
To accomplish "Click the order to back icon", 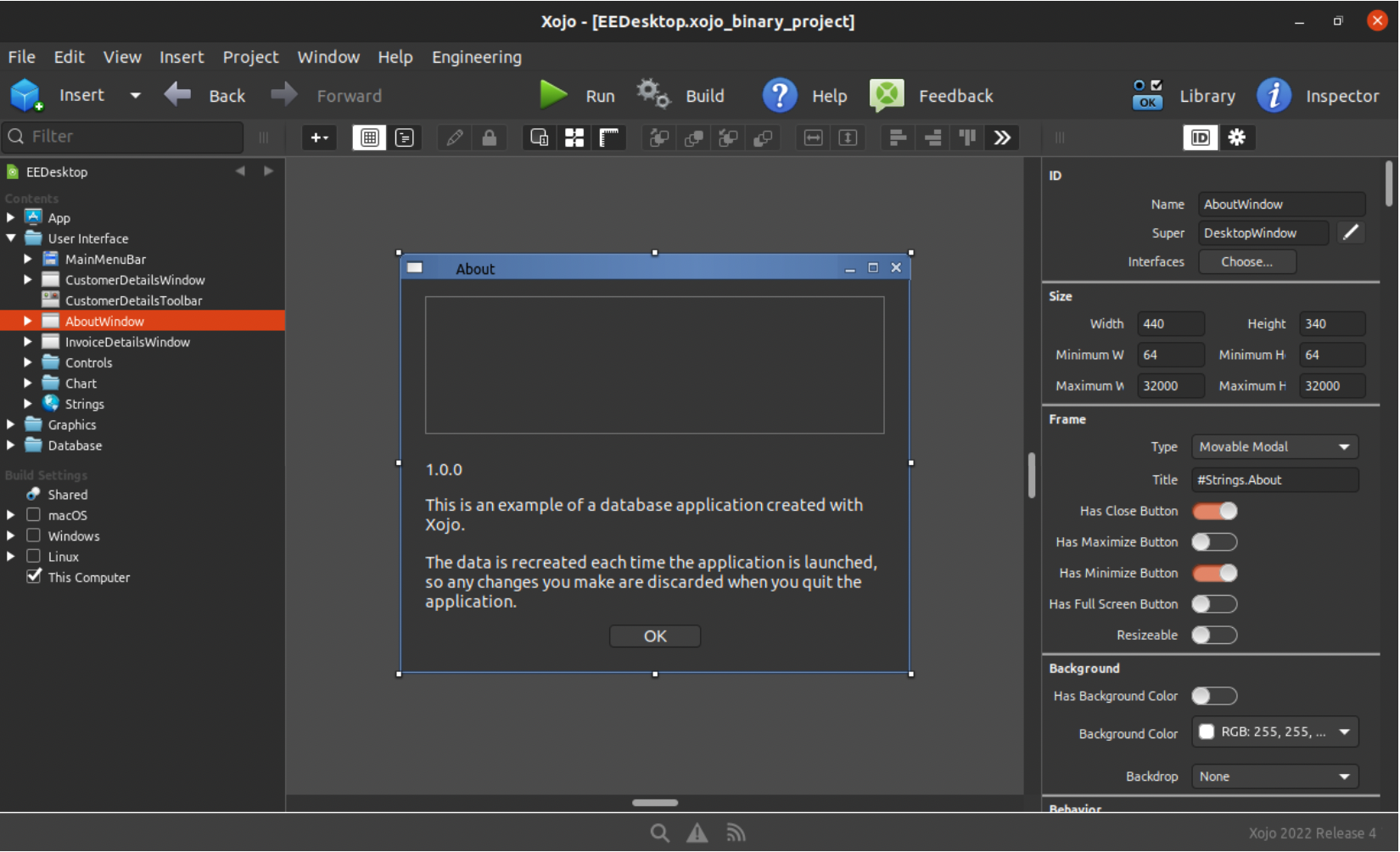I will pos(764,137).
